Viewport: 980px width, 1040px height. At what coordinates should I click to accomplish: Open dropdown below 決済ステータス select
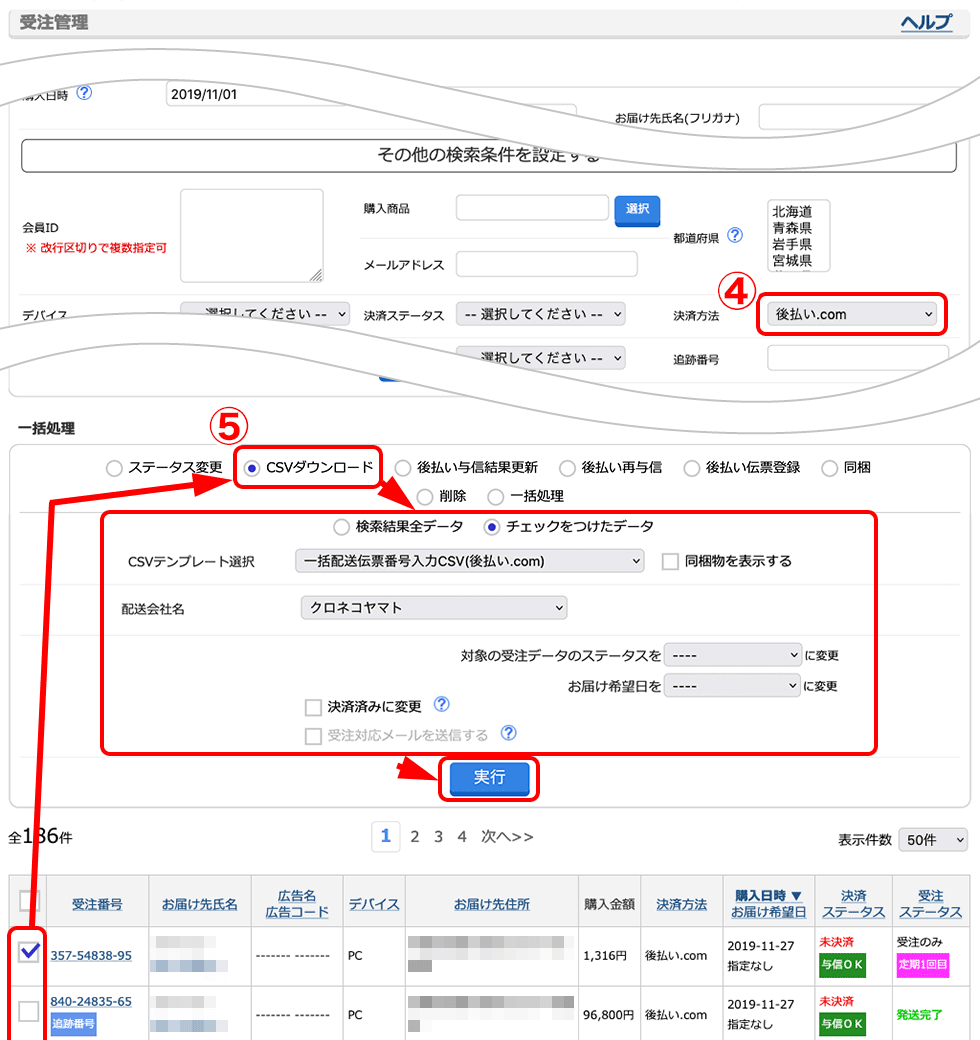click(540, 358)
